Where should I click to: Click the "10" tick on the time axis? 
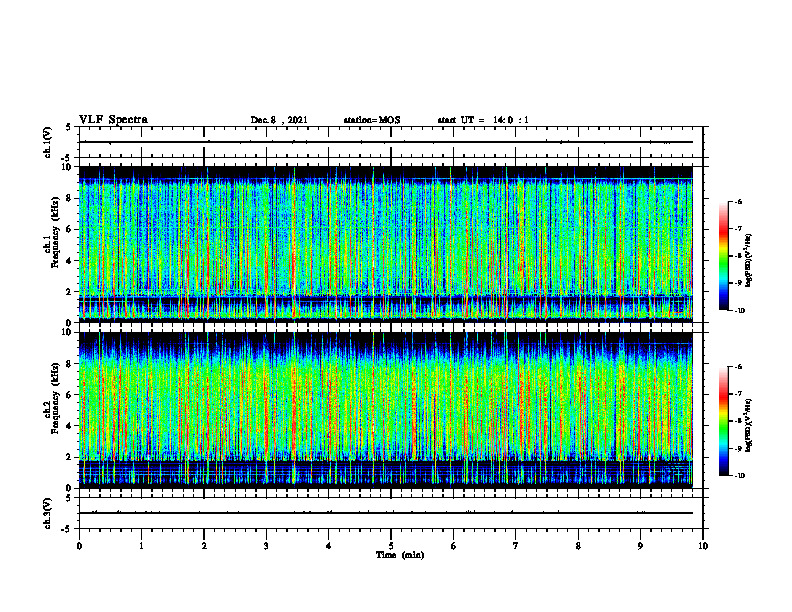click(x=703, y=546)
